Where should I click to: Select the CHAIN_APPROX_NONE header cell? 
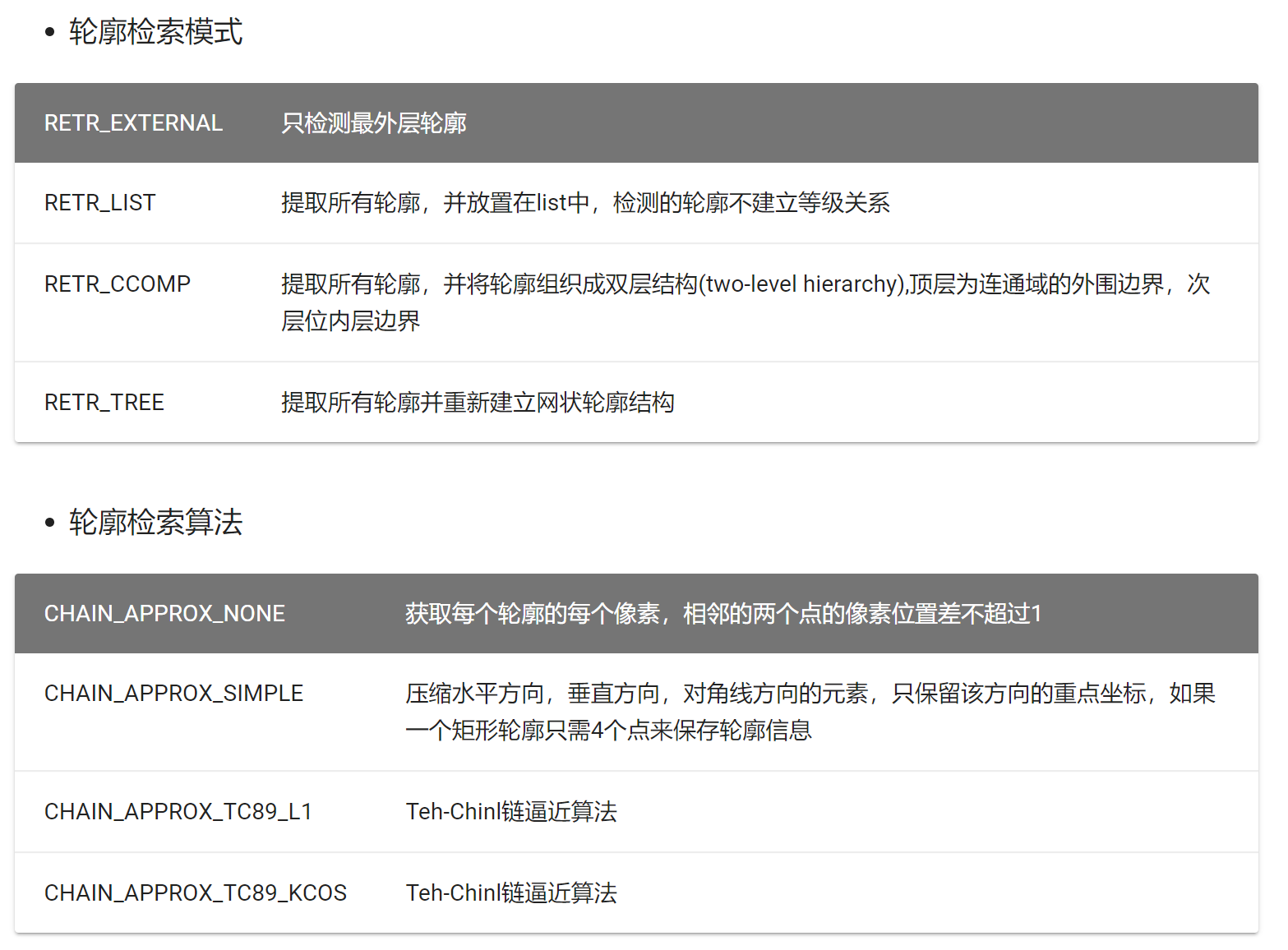click(x=164, y=614)
